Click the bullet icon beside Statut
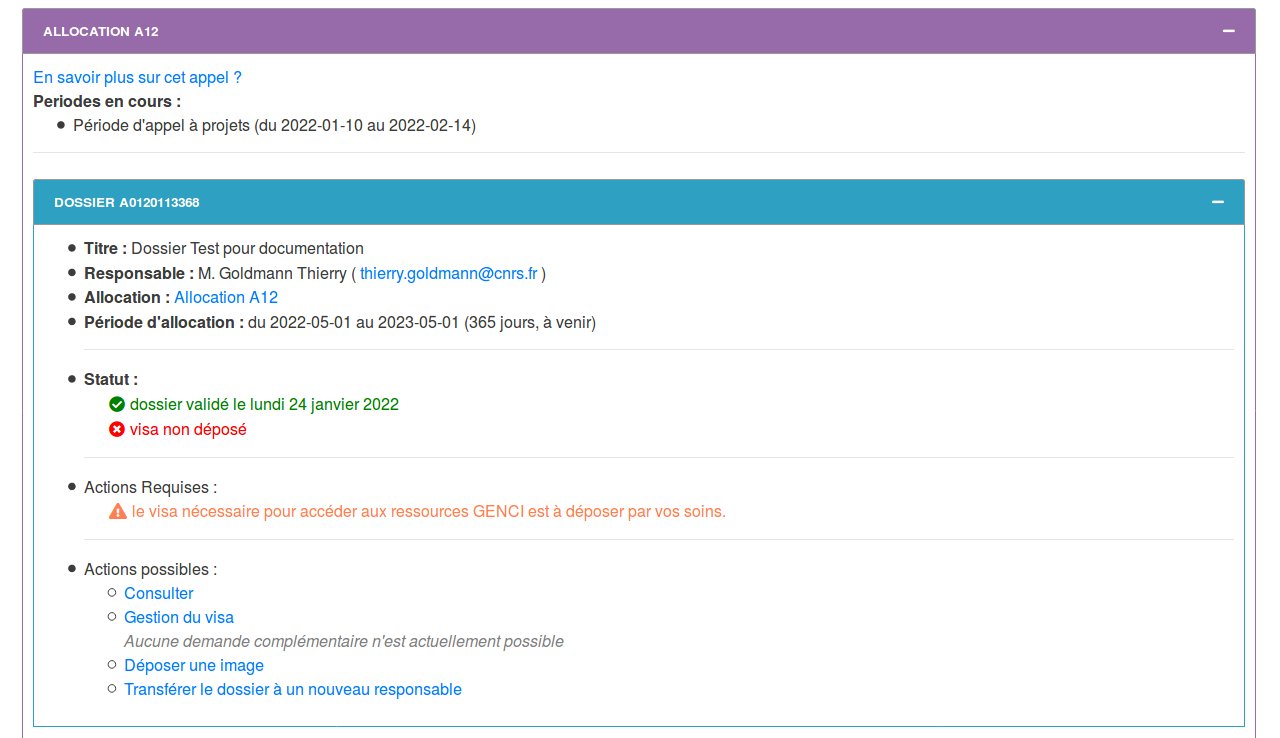 pyautogui.click(x=70, y=378)
